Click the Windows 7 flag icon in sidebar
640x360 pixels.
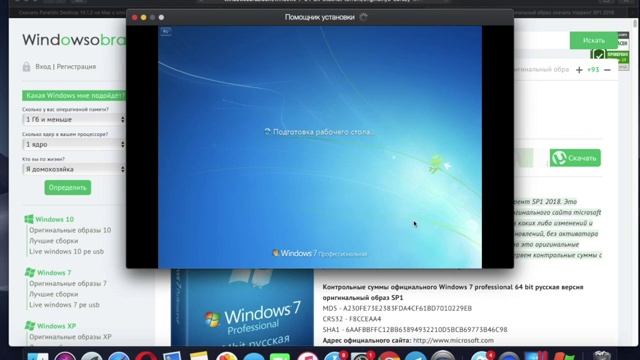click(x=29, y=272)
